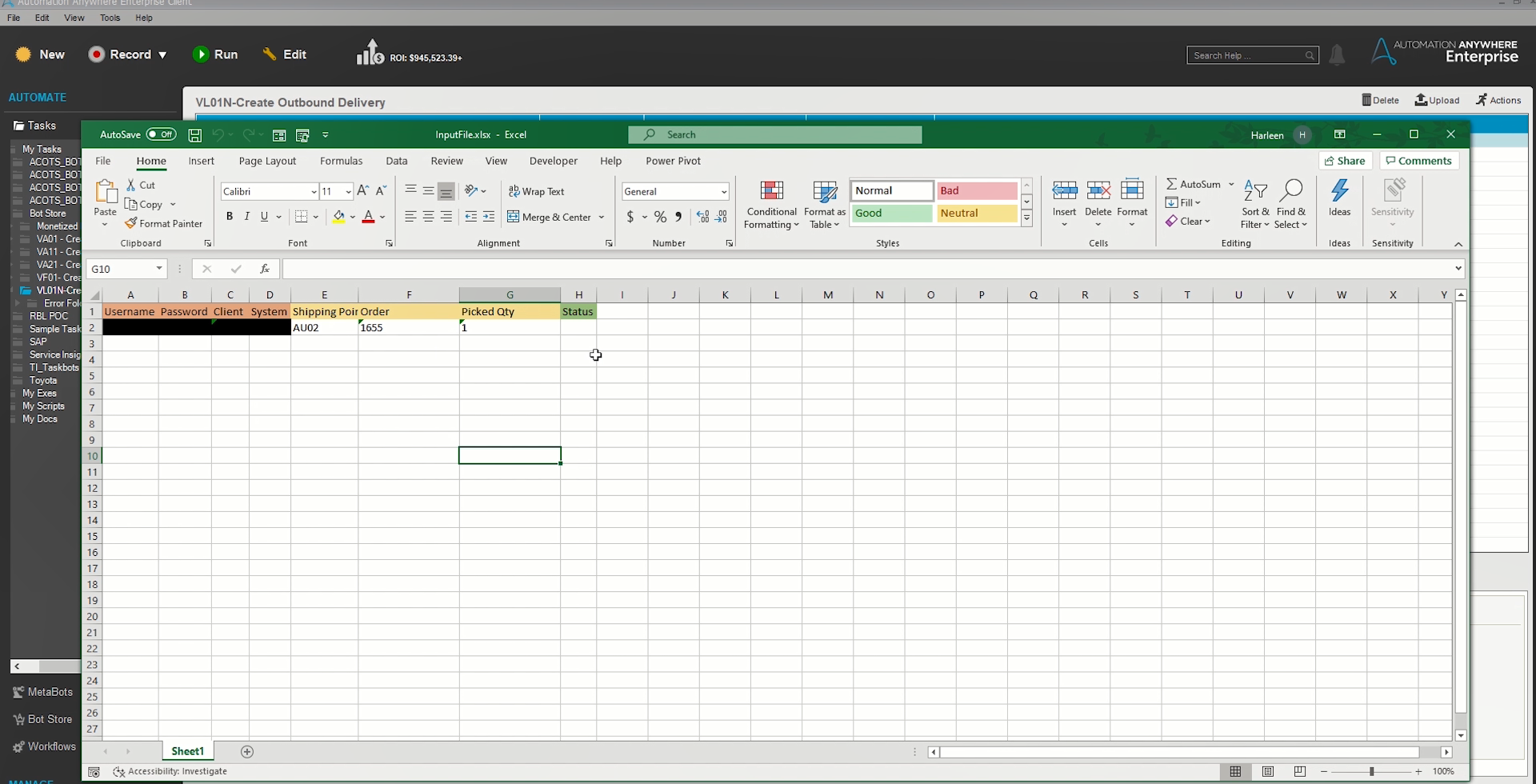Click the Format Painter brush icon

[x=131, y=223]
